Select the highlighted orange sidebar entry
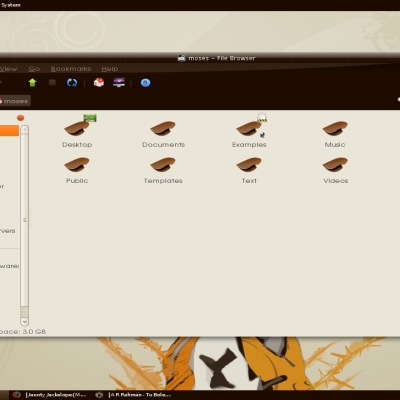This screenshot has width=400, height=400. (9, 131)
